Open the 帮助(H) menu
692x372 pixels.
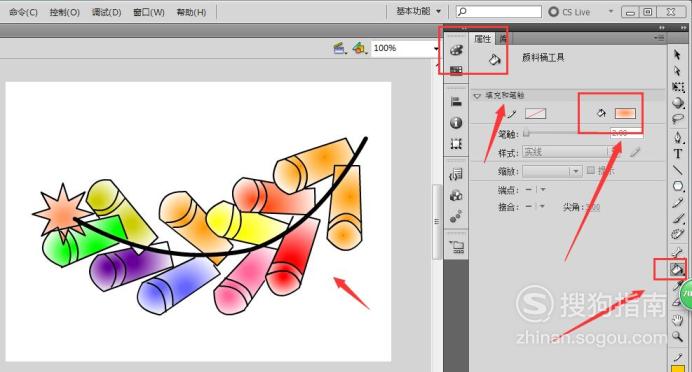(191, 12)
